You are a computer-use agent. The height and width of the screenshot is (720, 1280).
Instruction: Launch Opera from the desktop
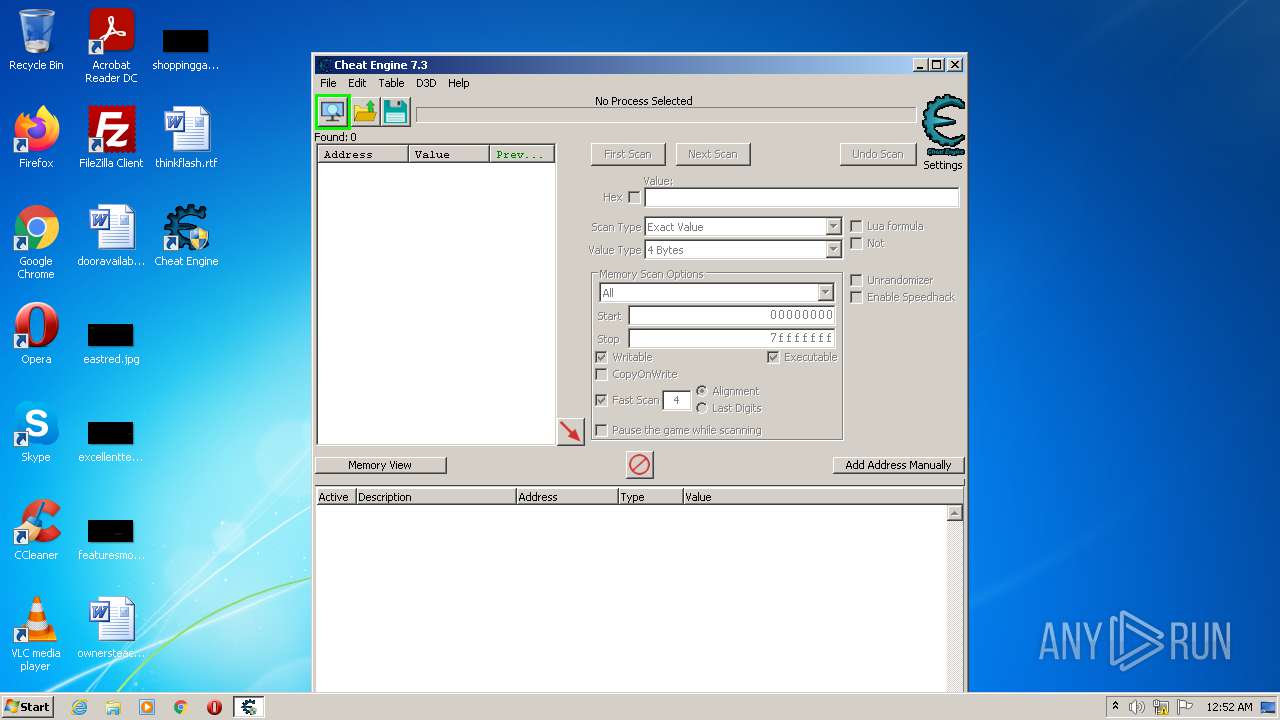(36, 334)
